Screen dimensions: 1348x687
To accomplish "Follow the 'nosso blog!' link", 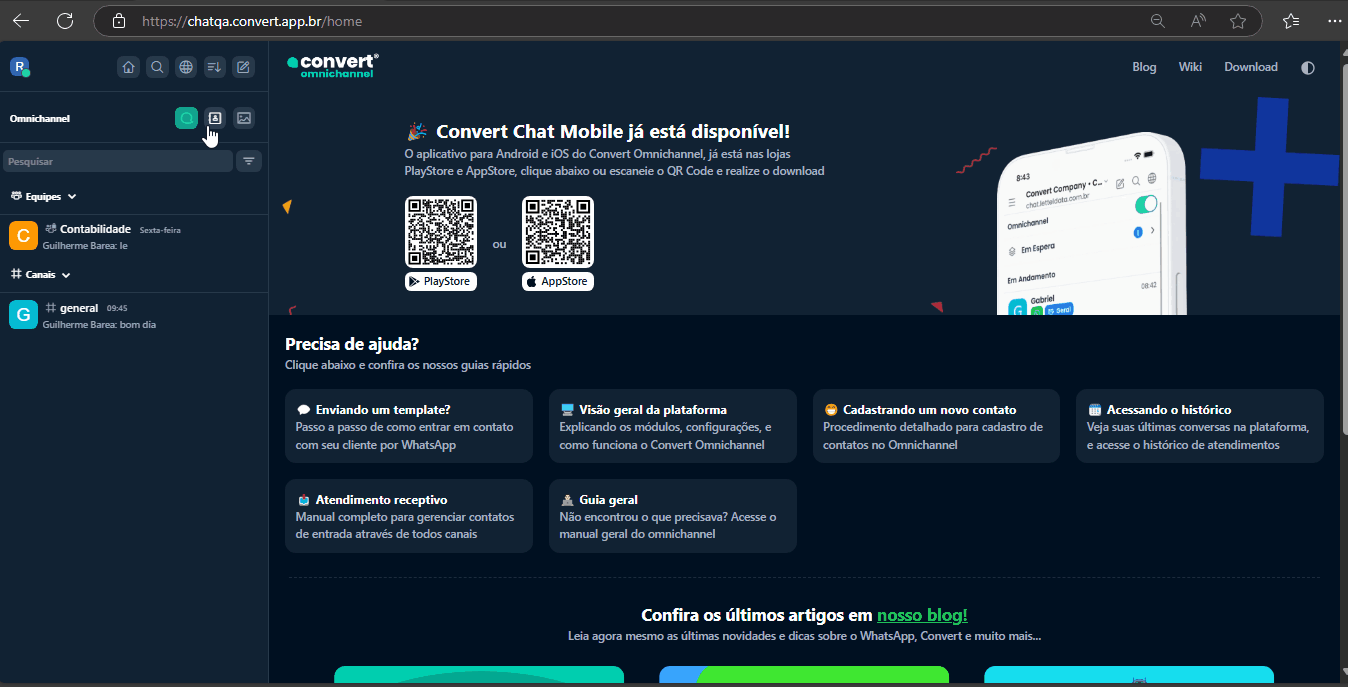I will 922,615.
